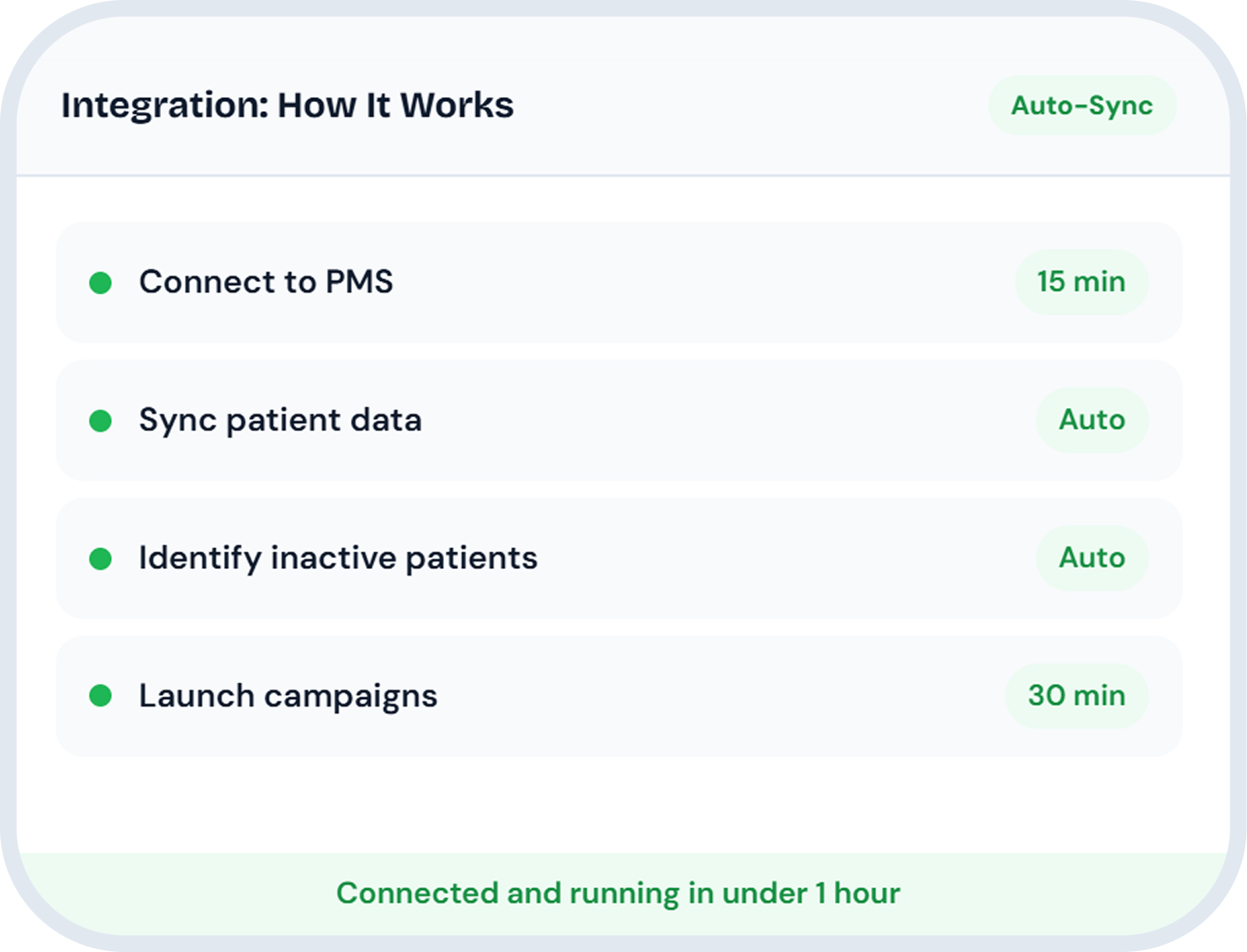The width and height of the screenshot is (1247, 952).
Task: Click the 30 min duration badge
Action: click(1076, 695)
